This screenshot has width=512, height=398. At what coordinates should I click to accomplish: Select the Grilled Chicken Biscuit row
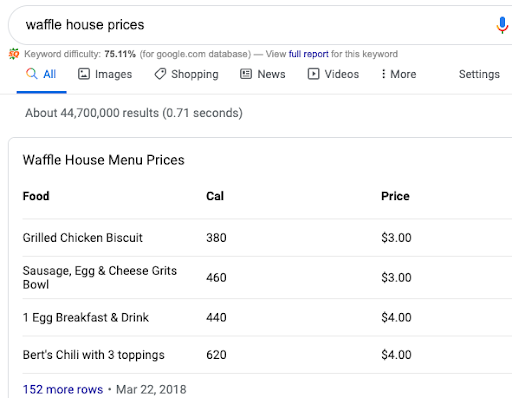[x=267, y=238]
